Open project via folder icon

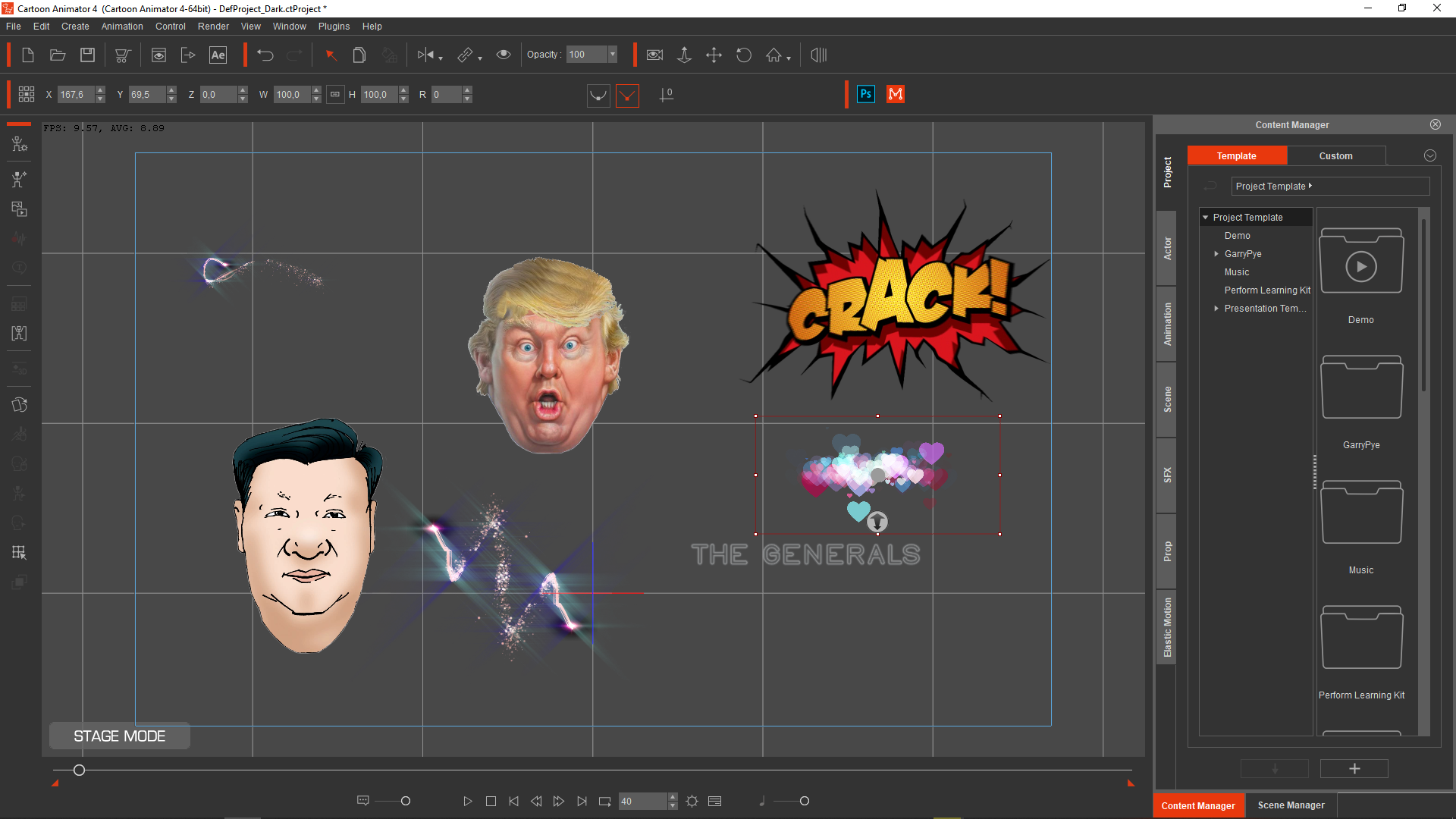pos(58,55)
